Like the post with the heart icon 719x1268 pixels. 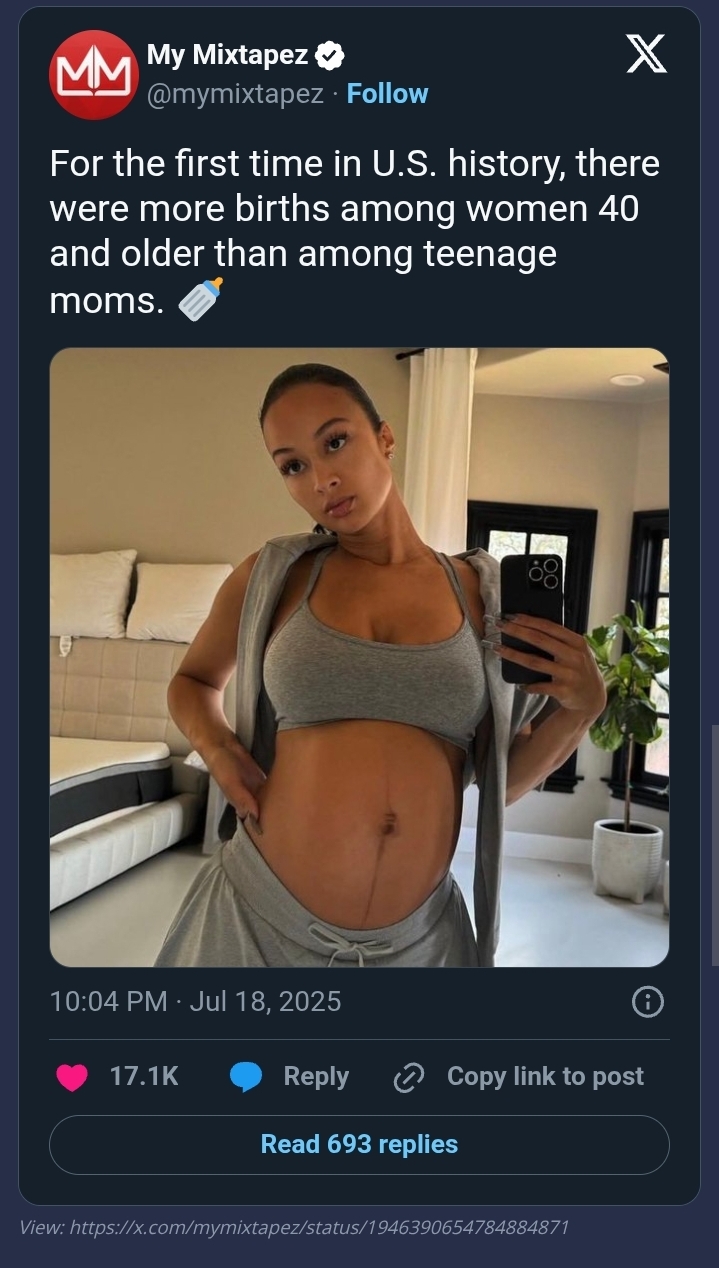(72, 1077)
